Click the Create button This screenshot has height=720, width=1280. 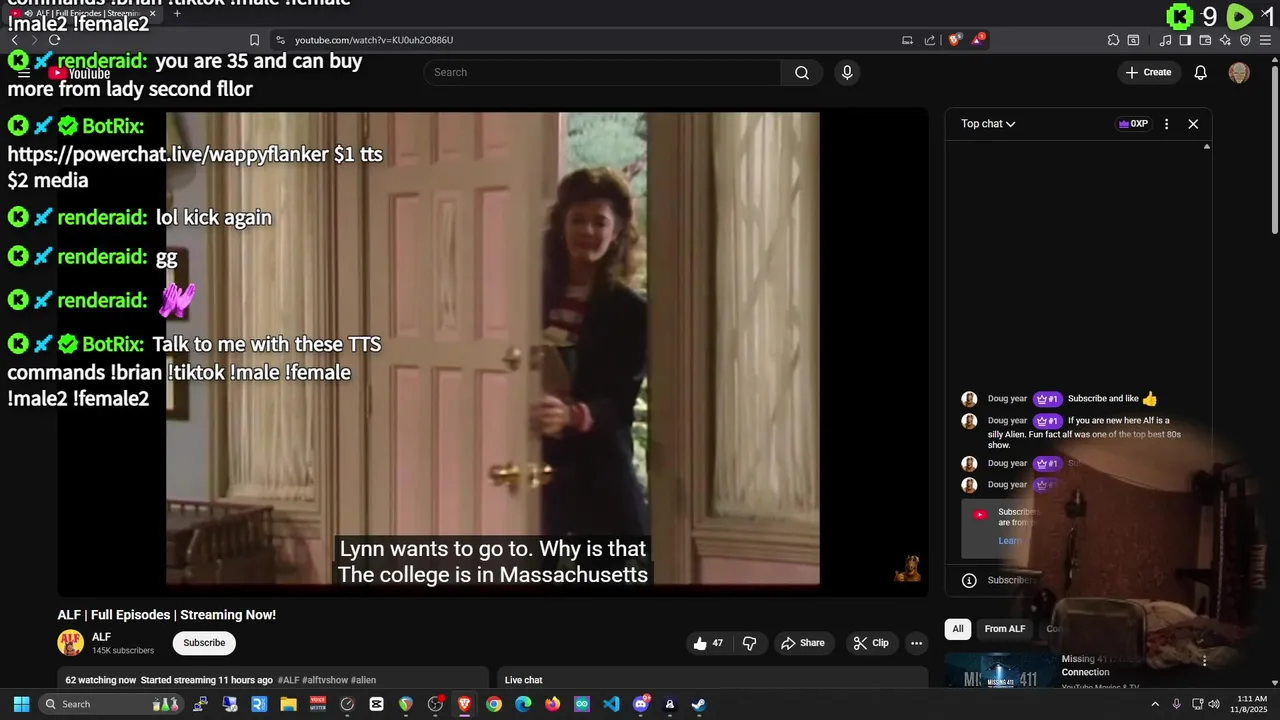coord(1148,72)
